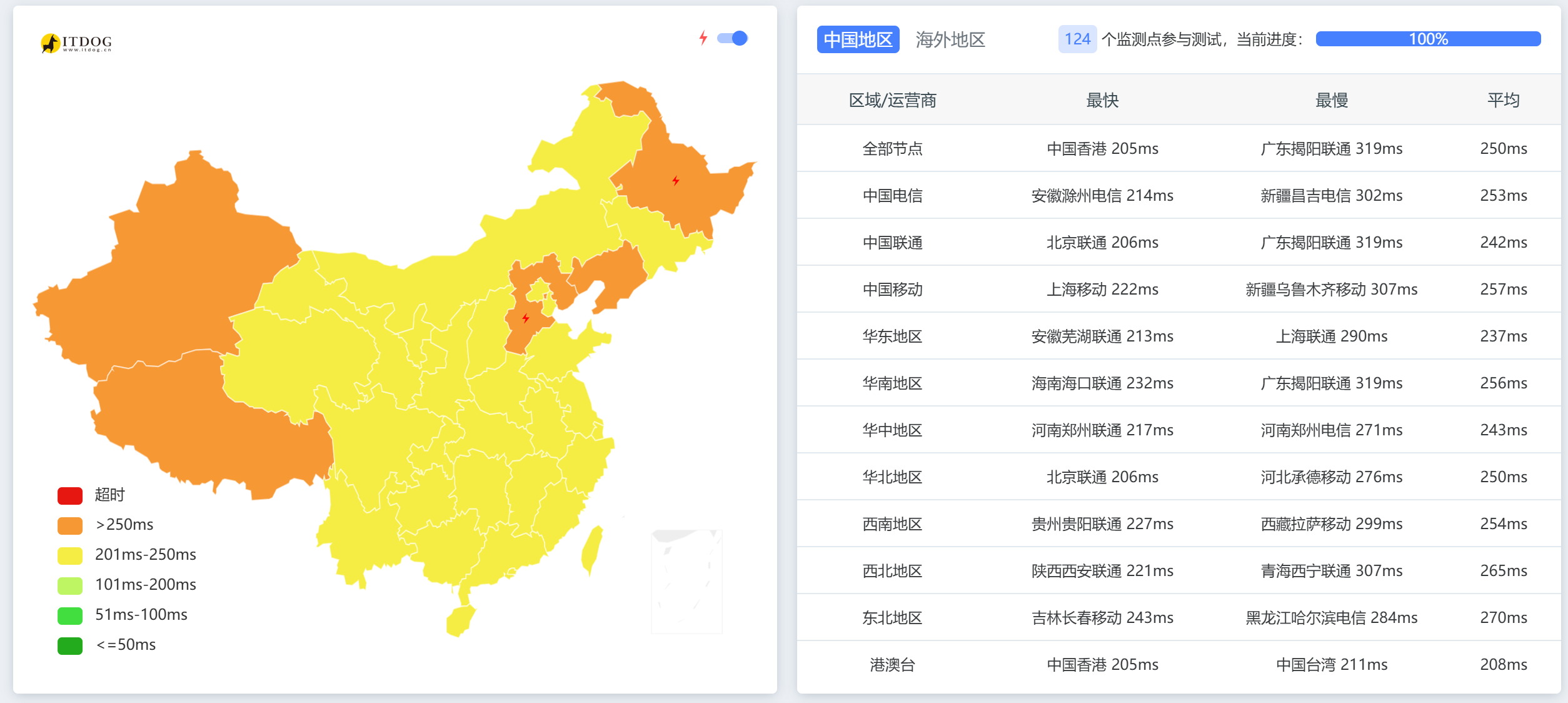Click the 265ms average for 西北地区
Screen dimensions: 1568x703
click(x=1503, y=570)
